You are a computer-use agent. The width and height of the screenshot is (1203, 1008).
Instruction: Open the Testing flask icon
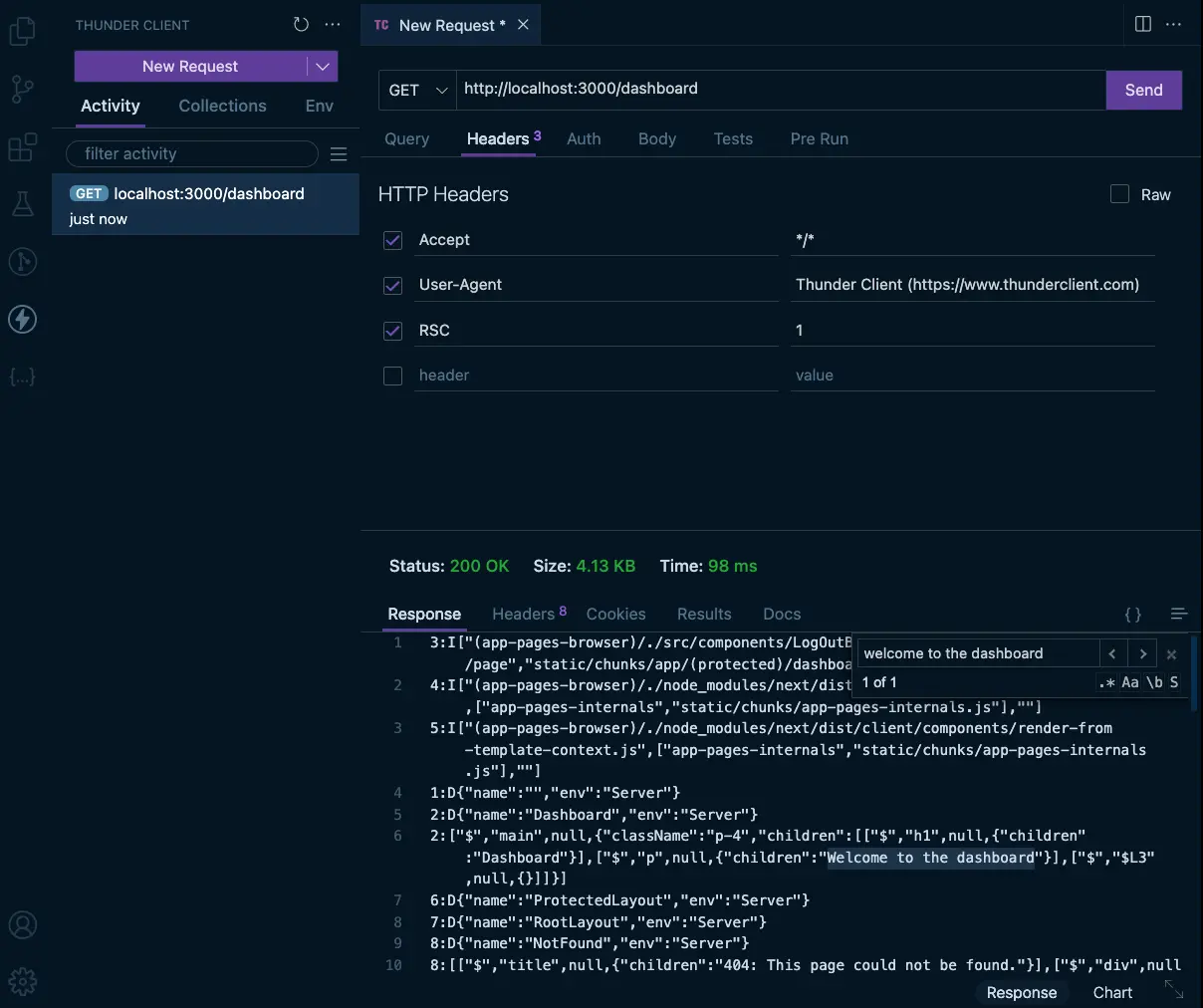click(22, 204)
